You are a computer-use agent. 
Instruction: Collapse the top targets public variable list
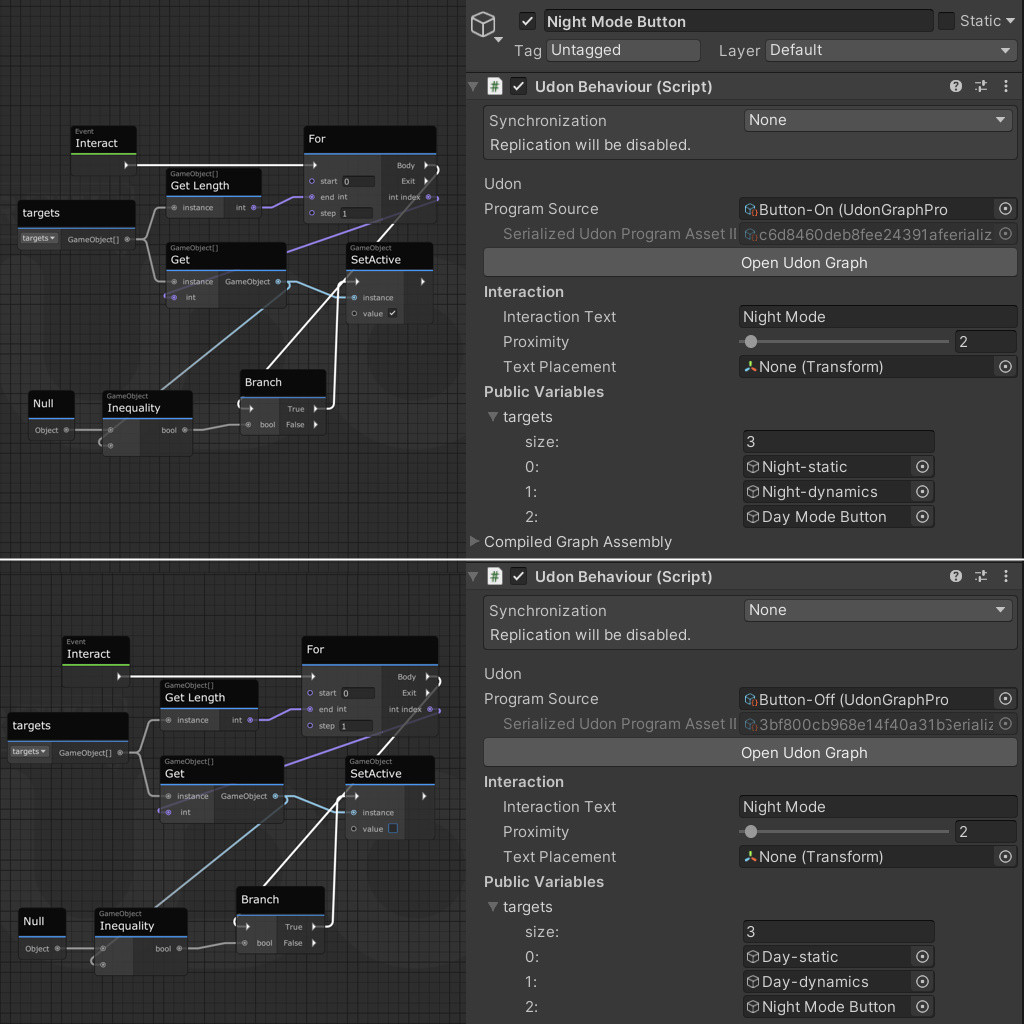pyautogui.click(x=493, y=417)
